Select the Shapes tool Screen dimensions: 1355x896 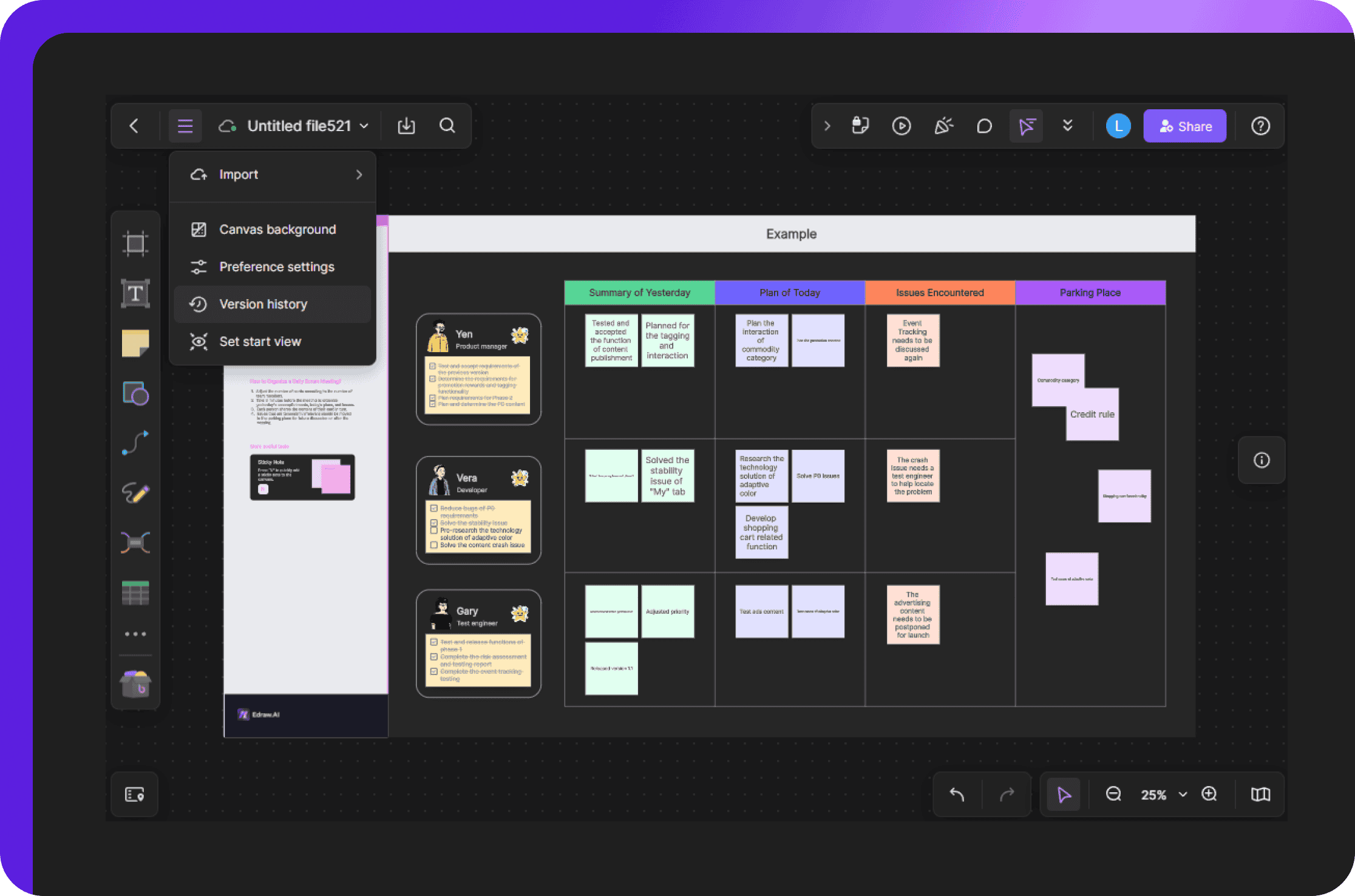135,393
